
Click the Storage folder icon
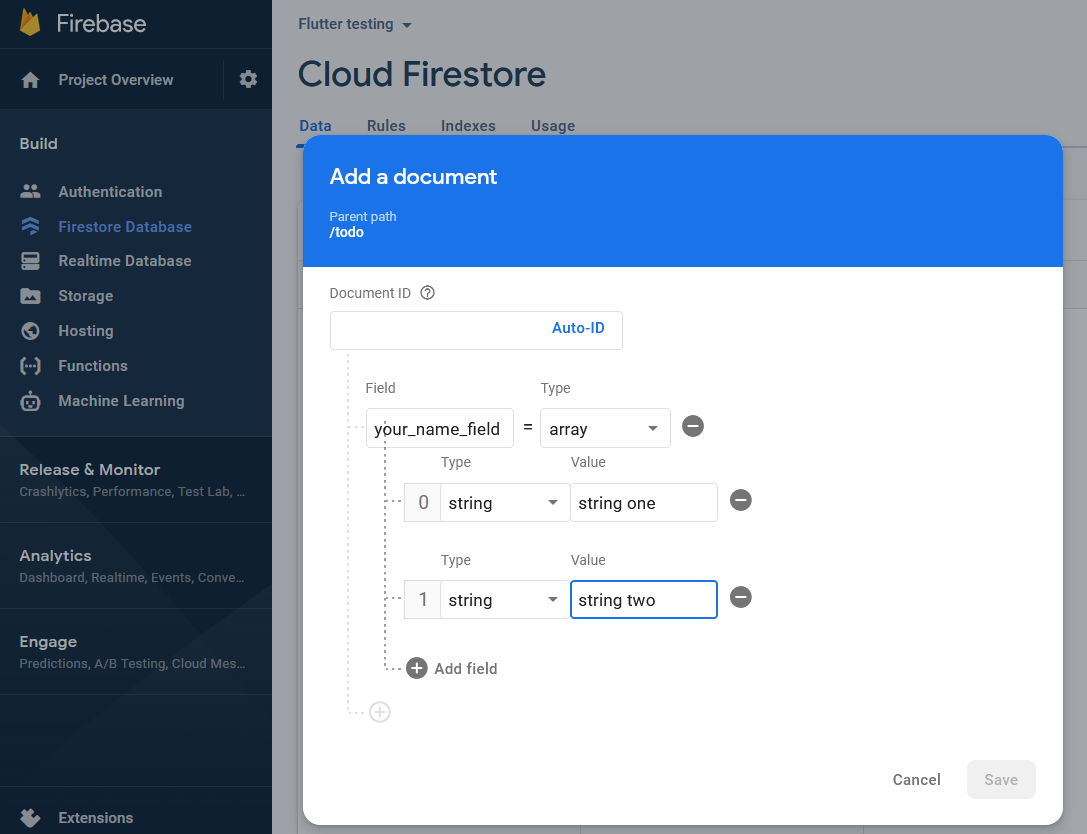click(31, 296)
